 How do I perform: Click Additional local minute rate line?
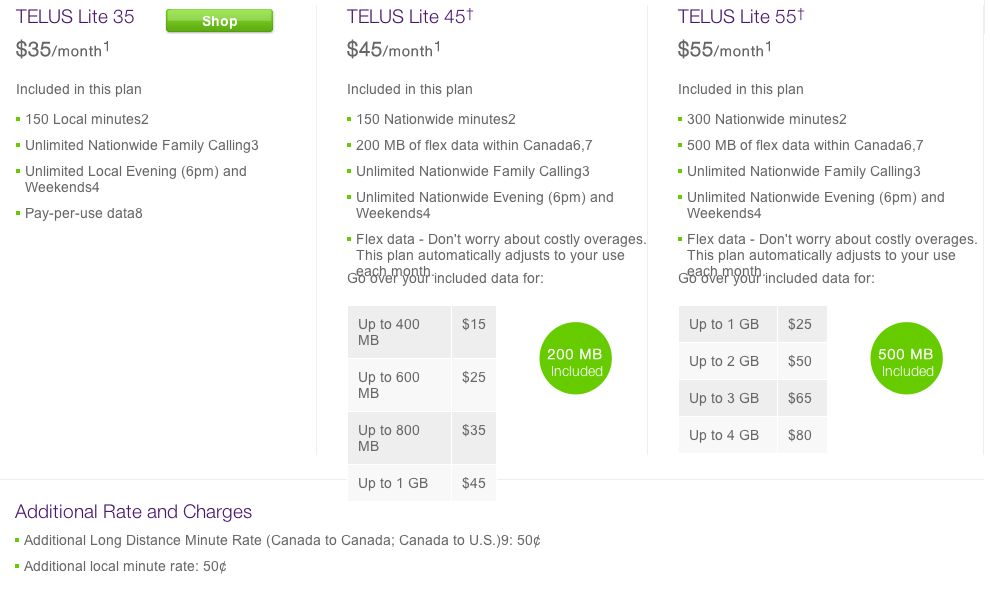point(125,566)
